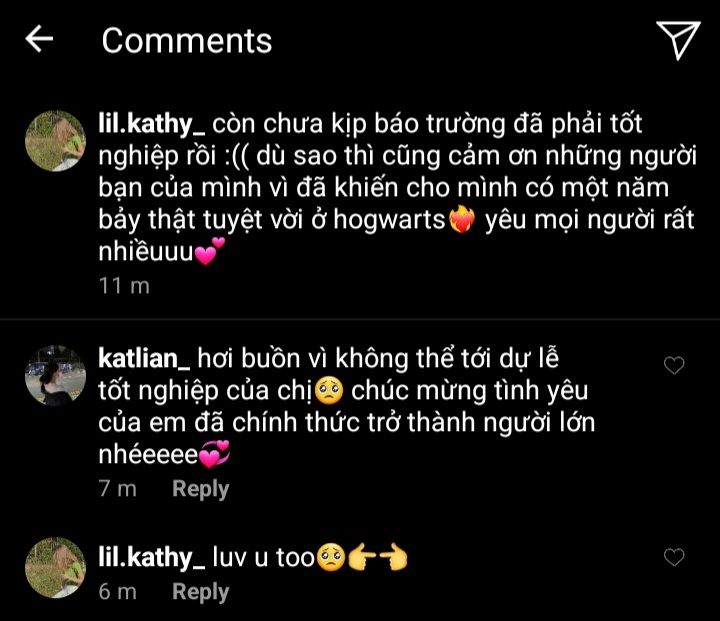Click the Comments header title

[187, 40]
